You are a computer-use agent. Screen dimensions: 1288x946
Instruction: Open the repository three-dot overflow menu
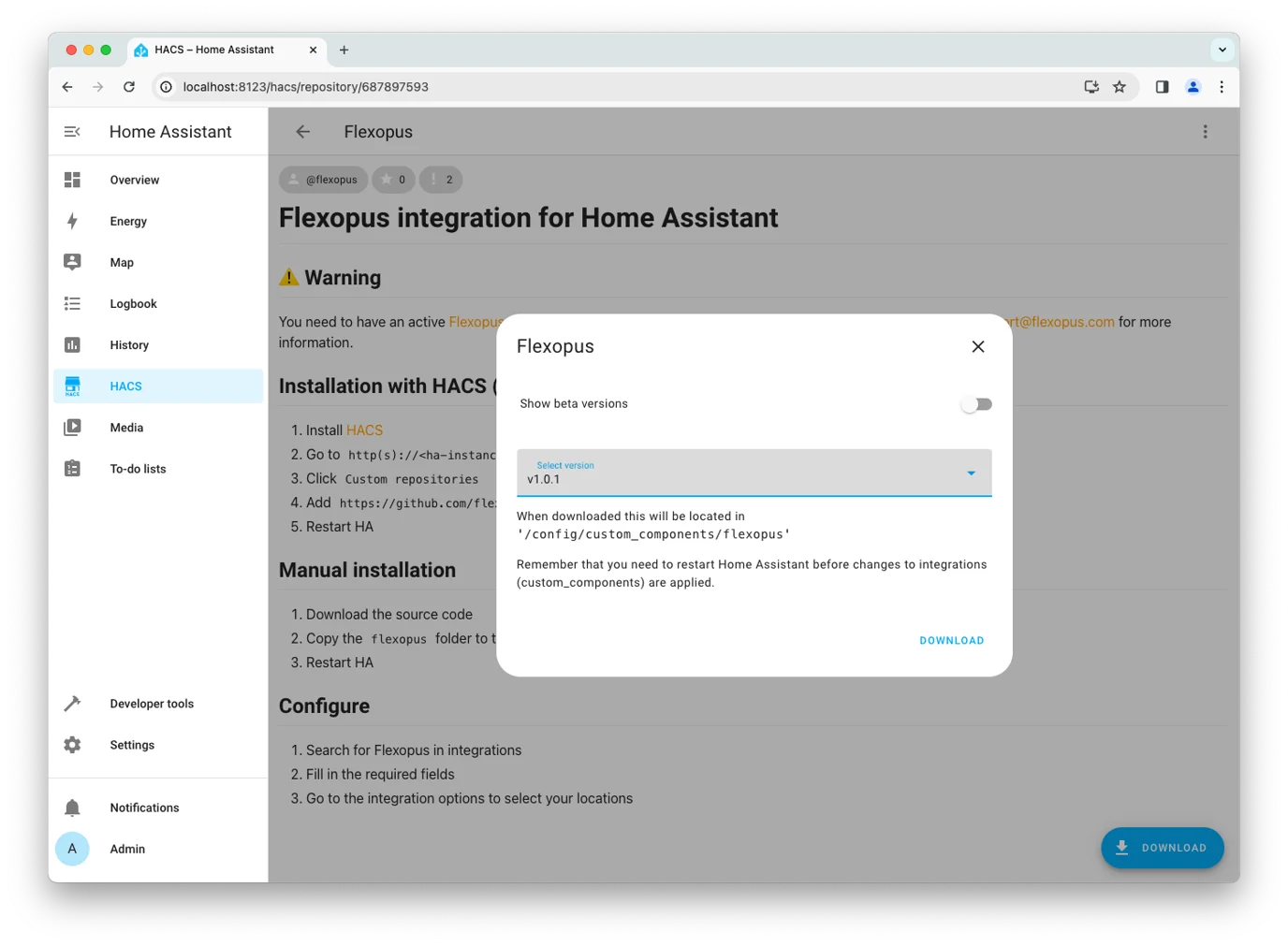1205,132
